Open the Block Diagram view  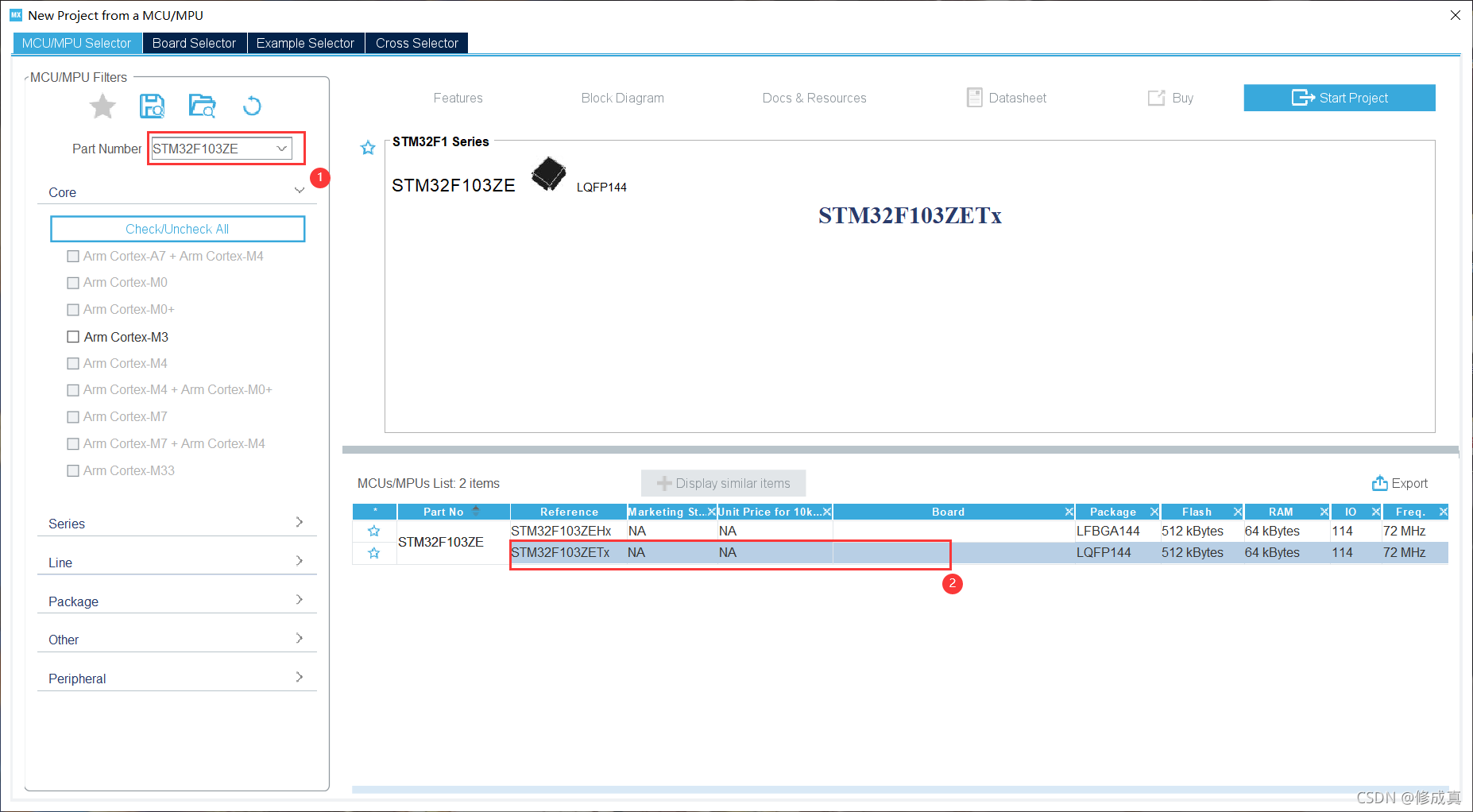click(622, 98)
